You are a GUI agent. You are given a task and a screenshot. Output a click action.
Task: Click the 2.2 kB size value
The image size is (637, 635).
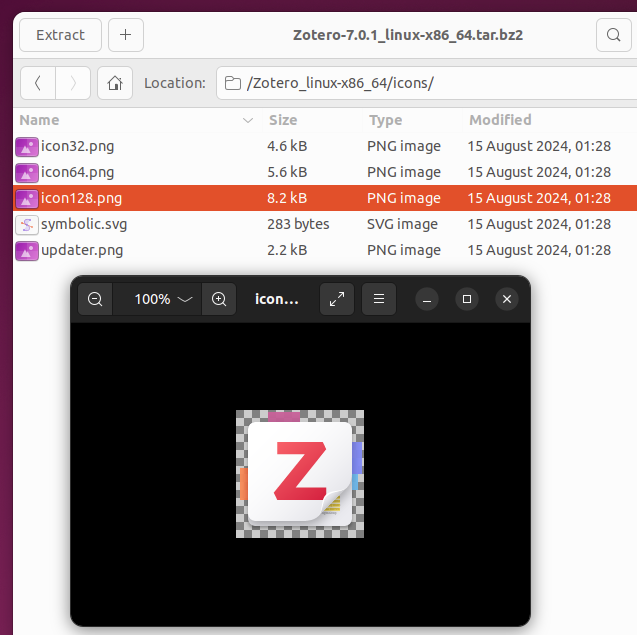point(287,250)
